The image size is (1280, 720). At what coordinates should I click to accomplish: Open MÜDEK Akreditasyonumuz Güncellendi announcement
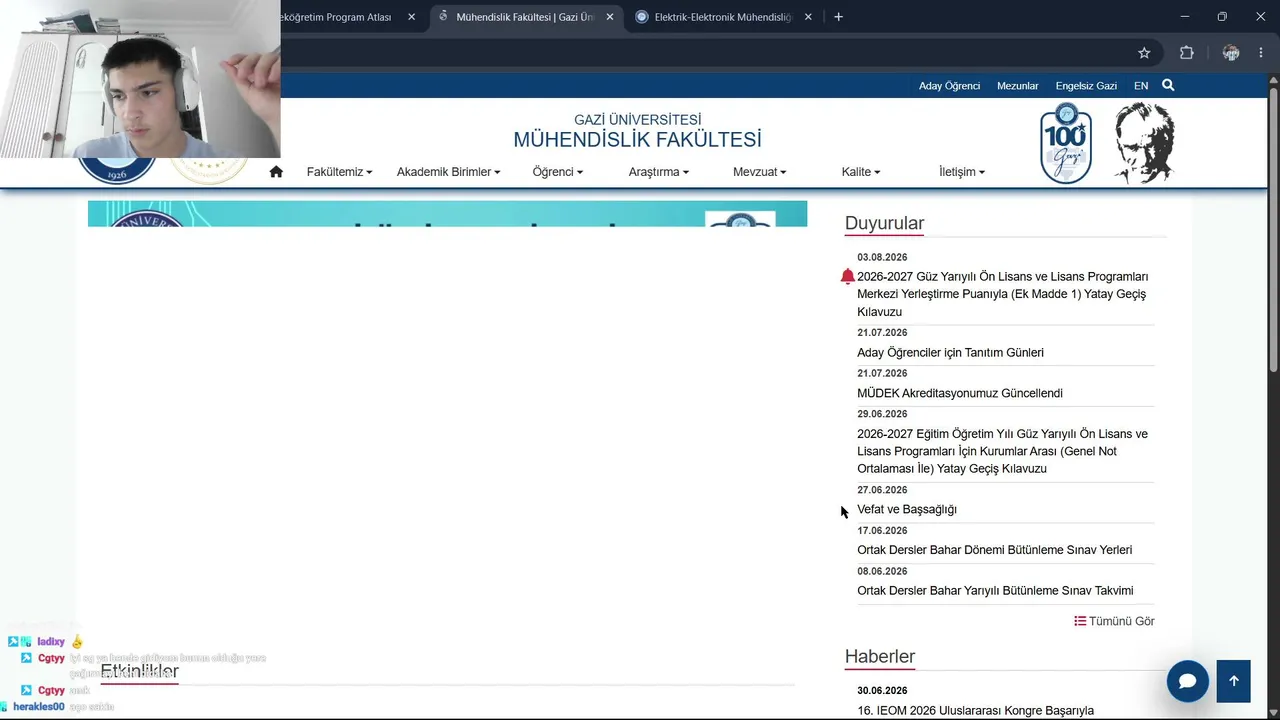click(960, 394)
